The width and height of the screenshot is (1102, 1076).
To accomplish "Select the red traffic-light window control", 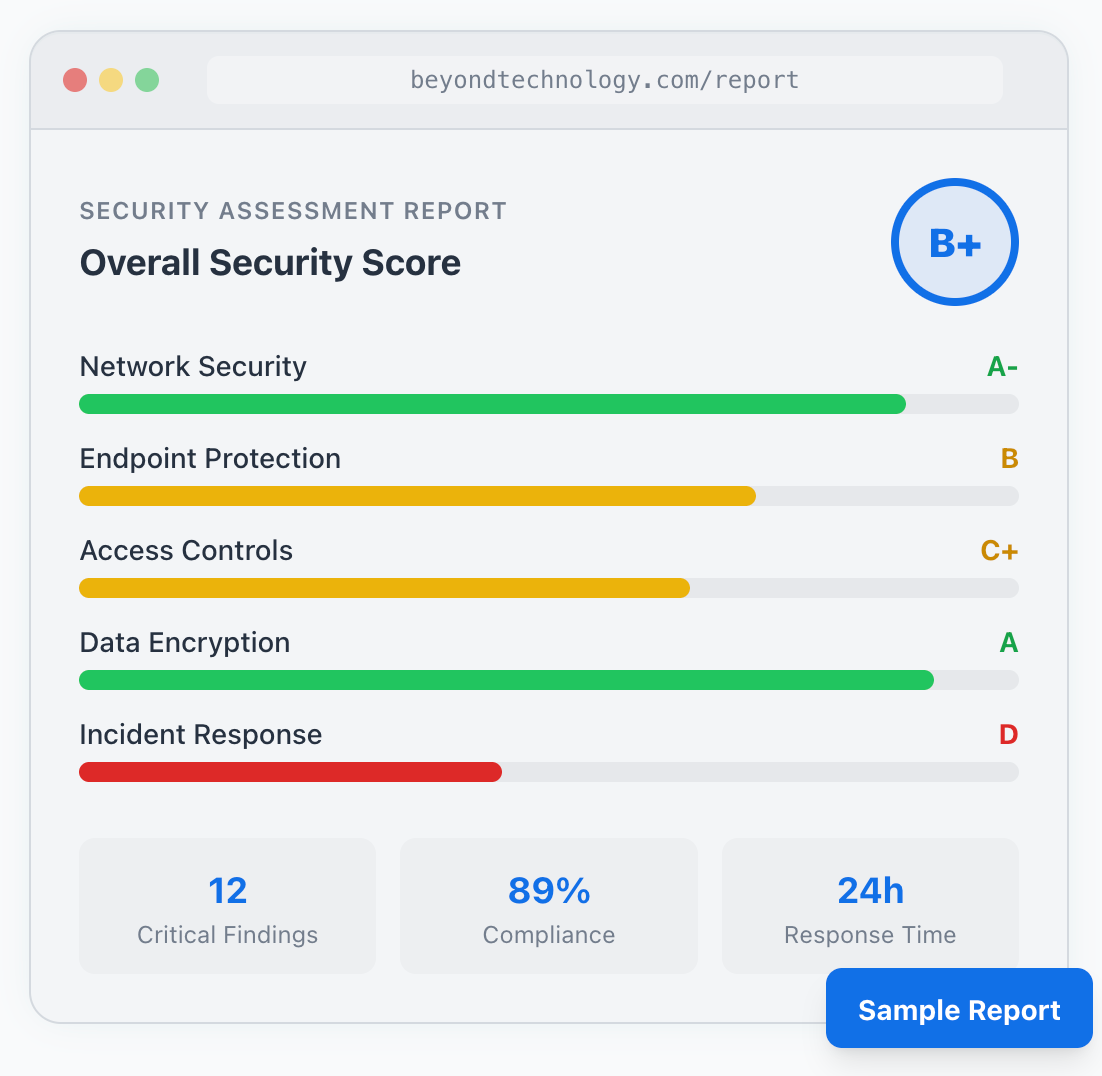I will tap(75, 80).
